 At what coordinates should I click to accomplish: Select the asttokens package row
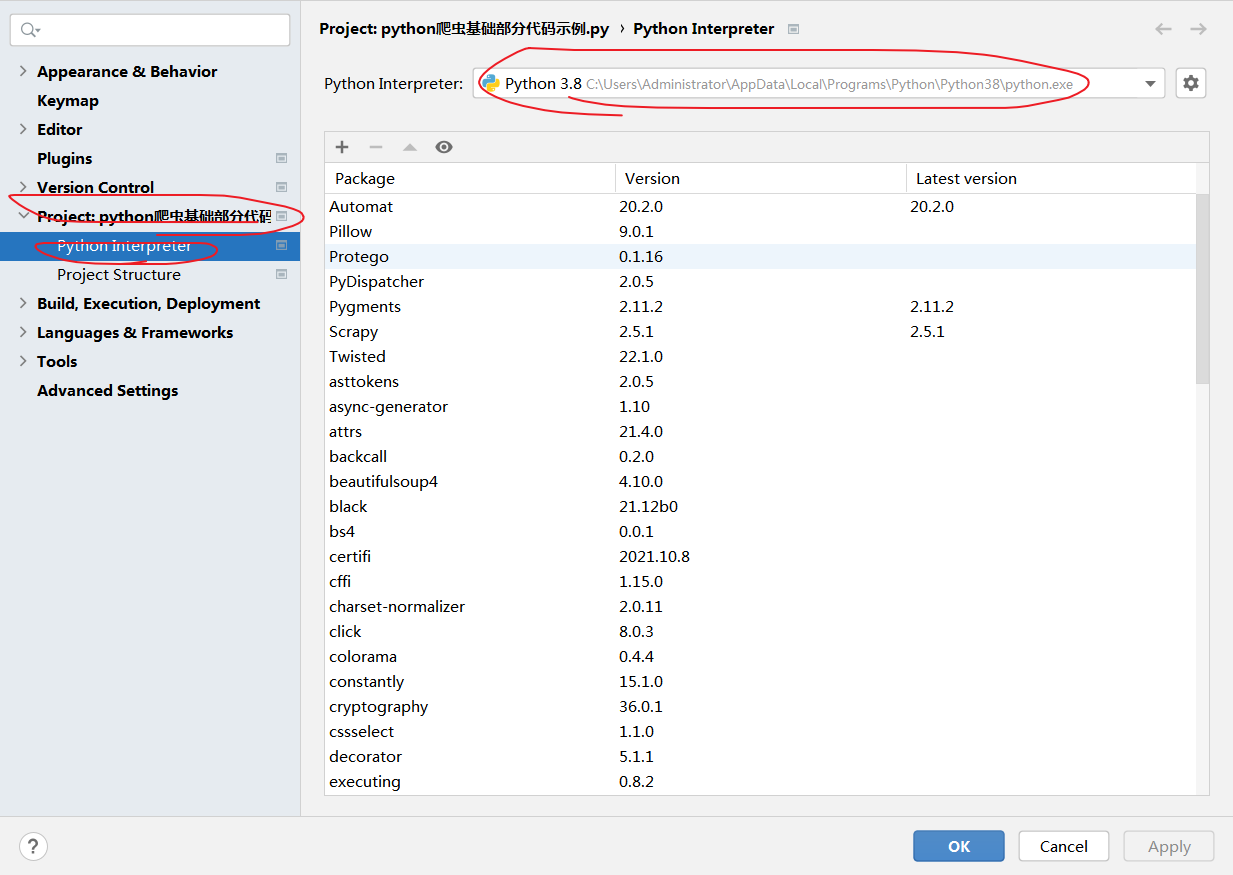tap(760, 381)
